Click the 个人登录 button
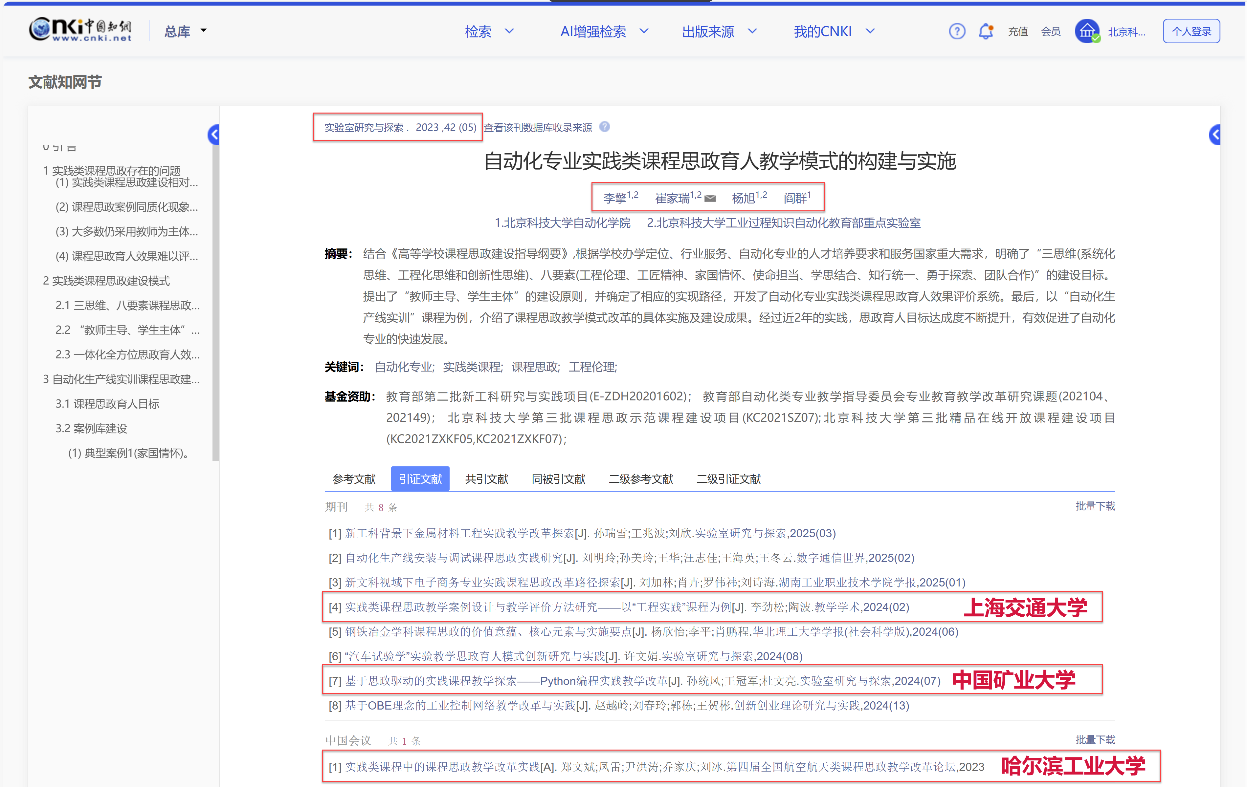The image size is (1247, 787). point(1191,31)
